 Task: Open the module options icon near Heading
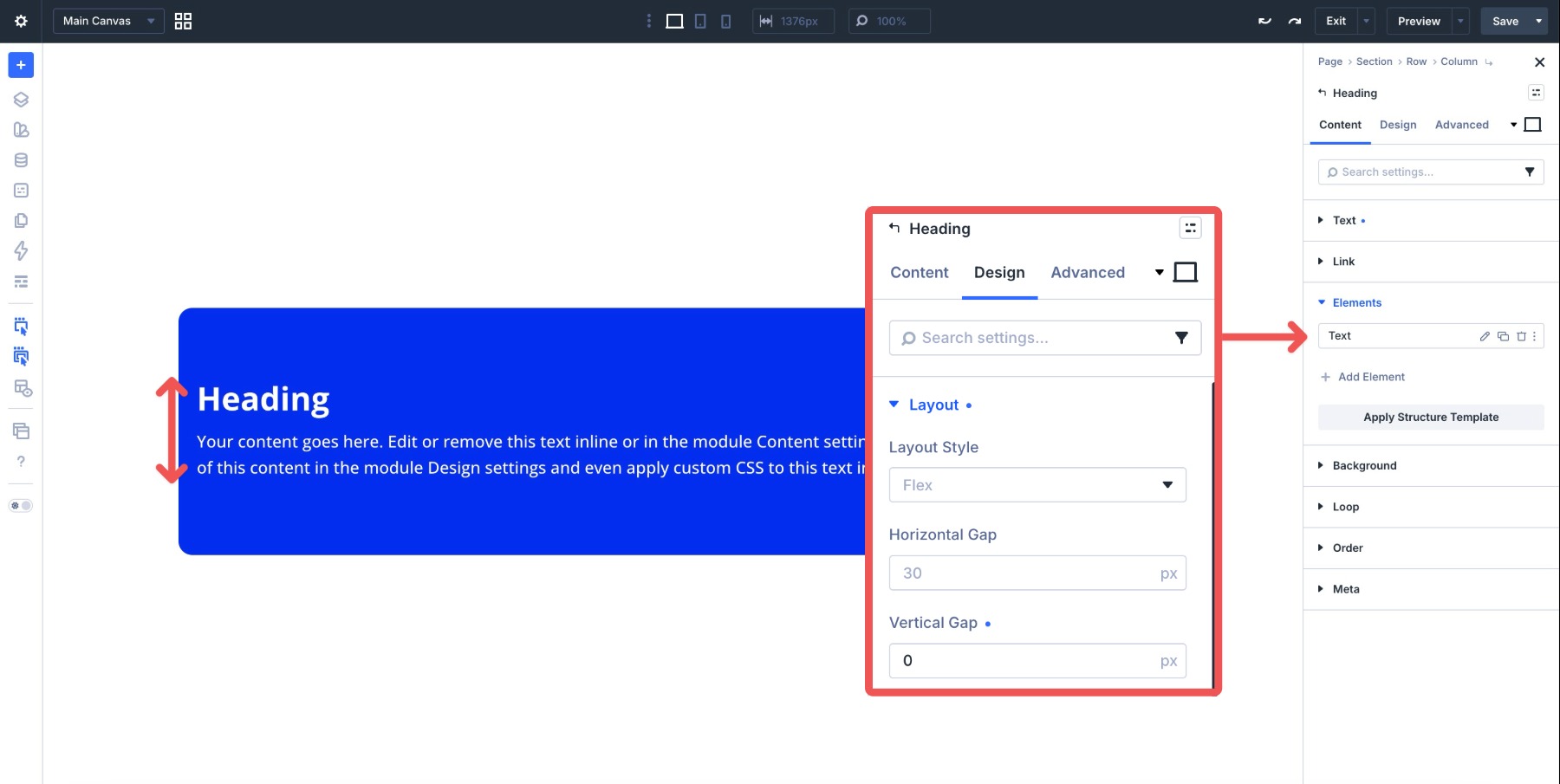pos(1536,93)
